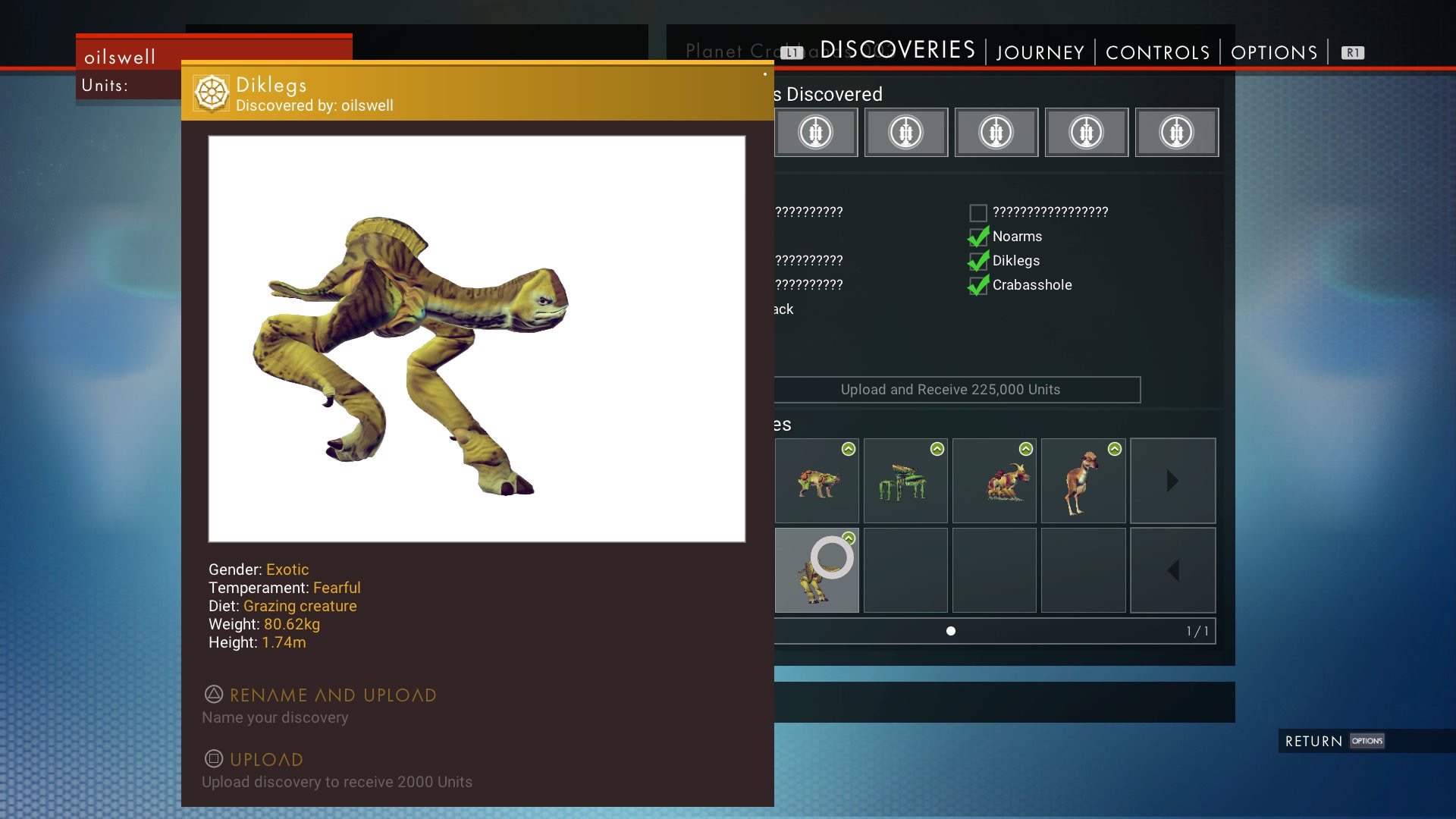
Task: Select the green multi-legged creature thumbnail
Action: coord(905,482)
